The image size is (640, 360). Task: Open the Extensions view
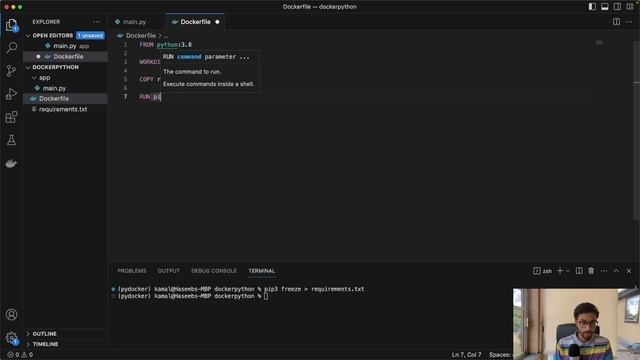pos(11,117)
